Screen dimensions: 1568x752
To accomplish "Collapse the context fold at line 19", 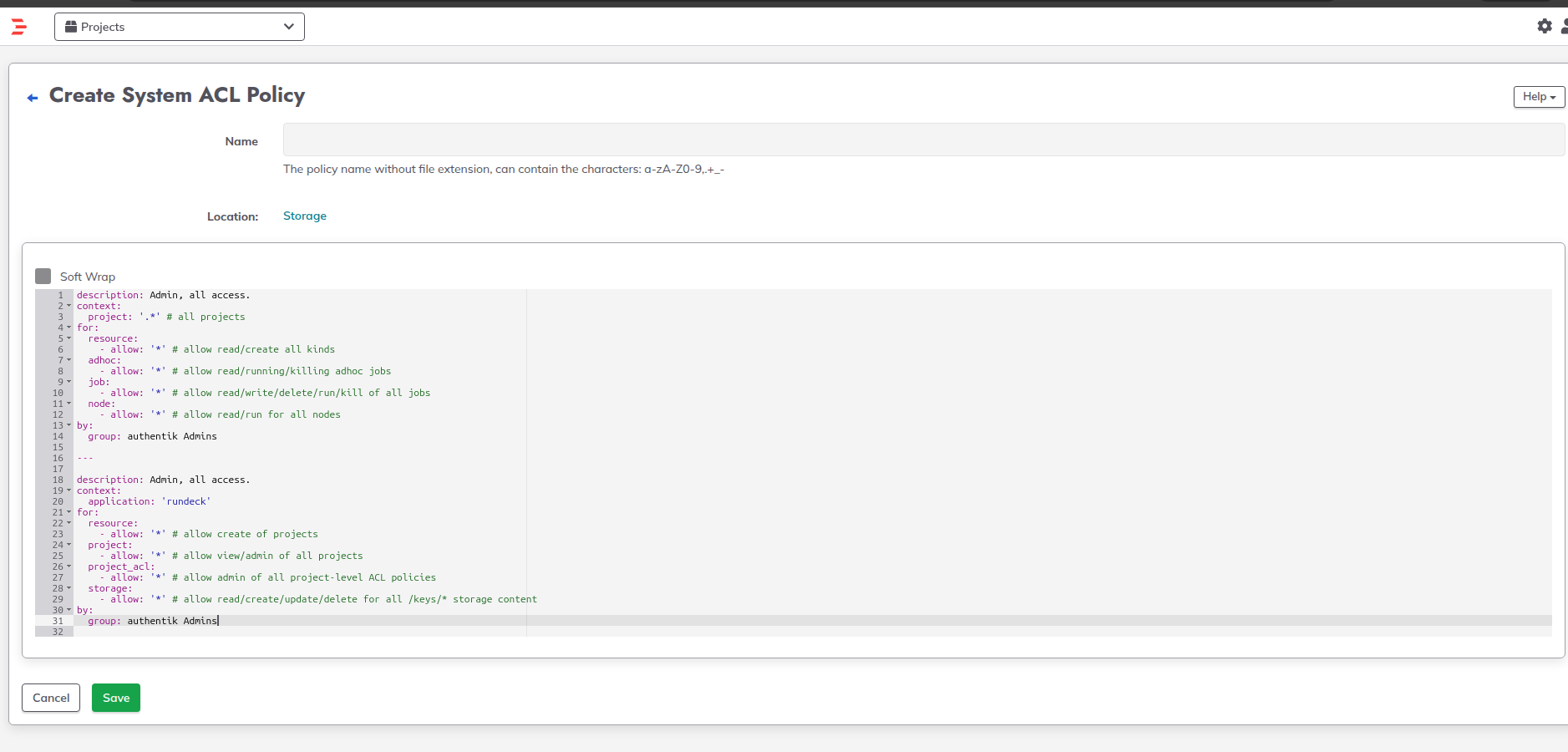I will (x=69, y=490).
